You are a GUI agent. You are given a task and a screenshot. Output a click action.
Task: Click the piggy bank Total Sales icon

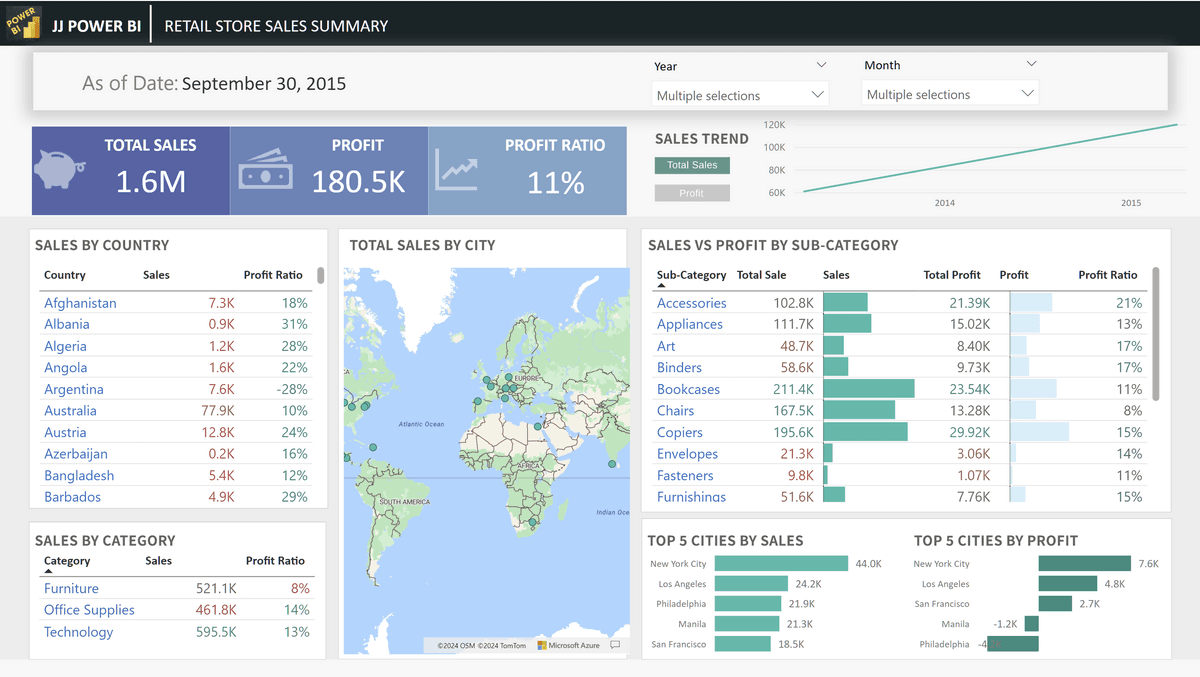click(x=67, y=169)
